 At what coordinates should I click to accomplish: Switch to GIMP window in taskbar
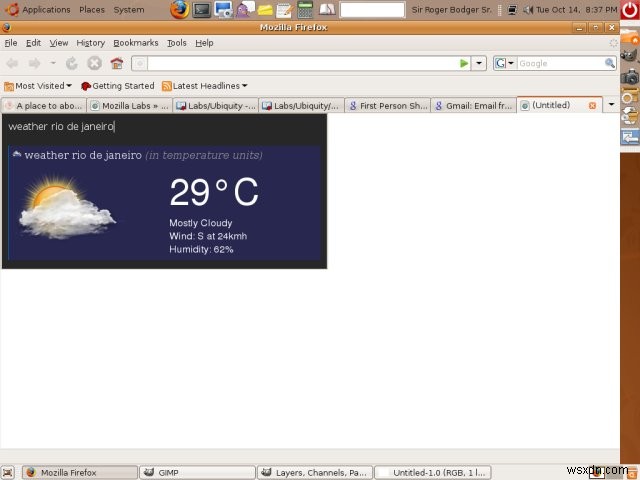point(198,473)
